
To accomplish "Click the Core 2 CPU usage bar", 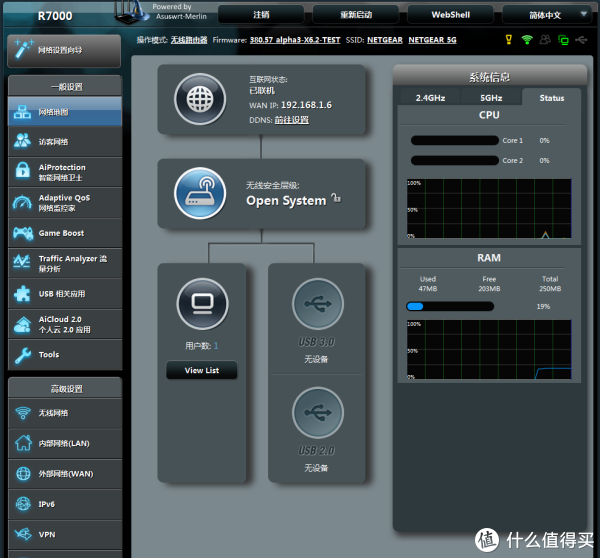I will [x=455, y=160].
